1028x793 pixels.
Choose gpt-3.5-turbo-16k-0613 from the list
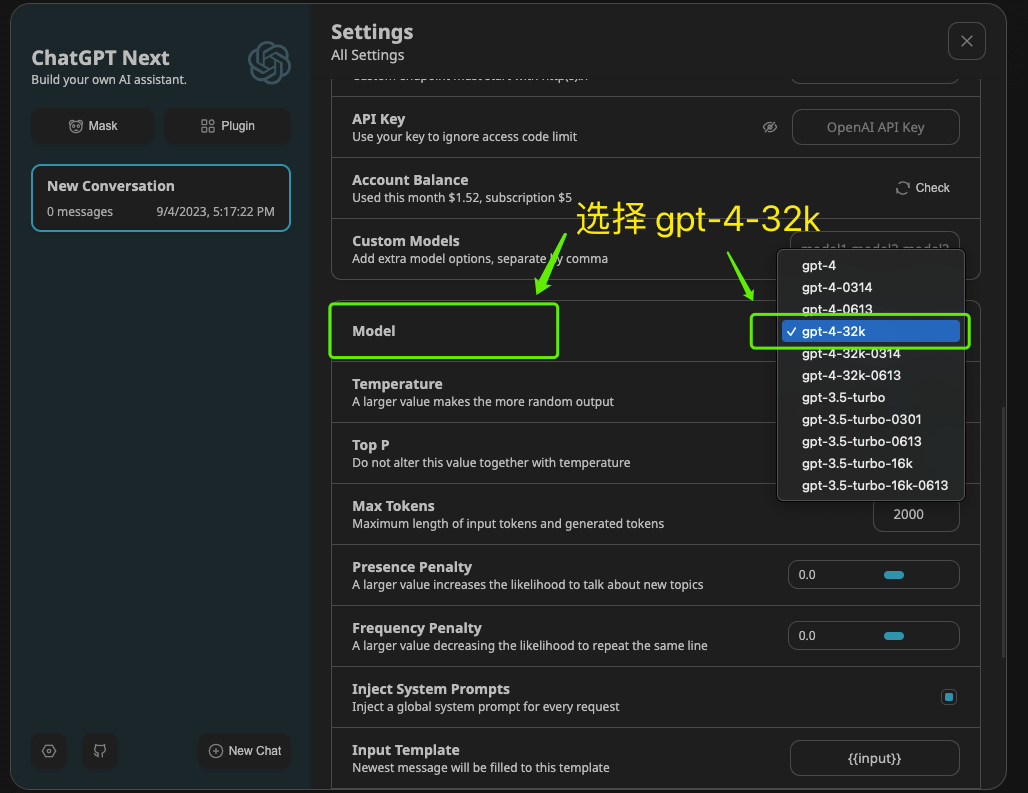[871, 486]
